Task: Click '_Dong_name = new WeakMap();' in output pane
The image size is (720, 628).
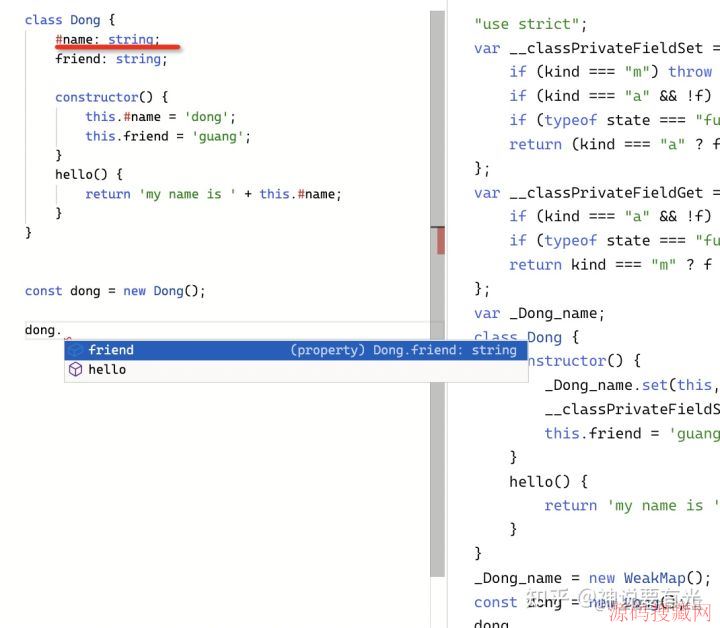Action: 592,578
